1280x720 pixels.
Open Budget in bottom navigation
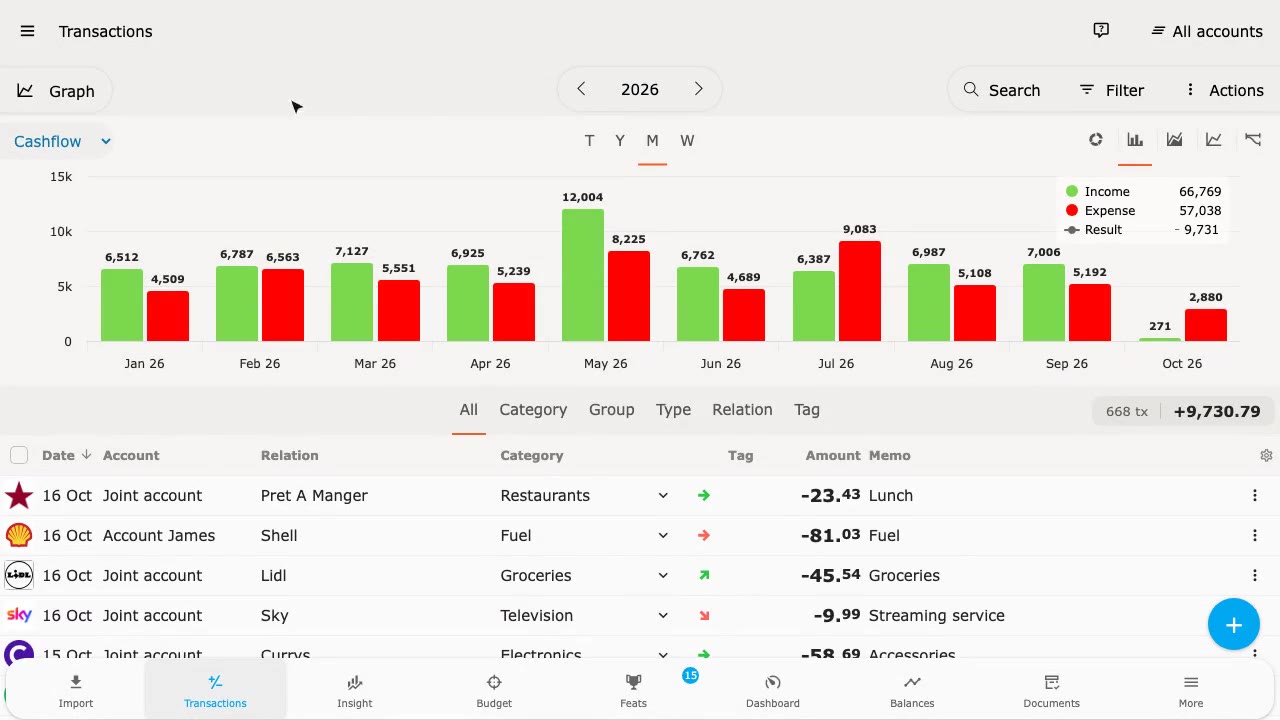coord(494,690)
